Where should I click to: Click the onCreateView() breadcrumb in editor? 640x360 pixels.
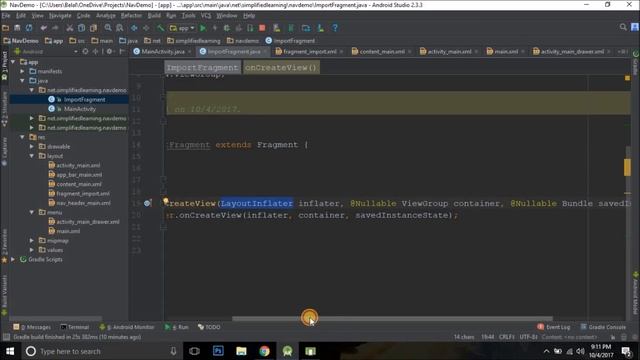point(281,67)
